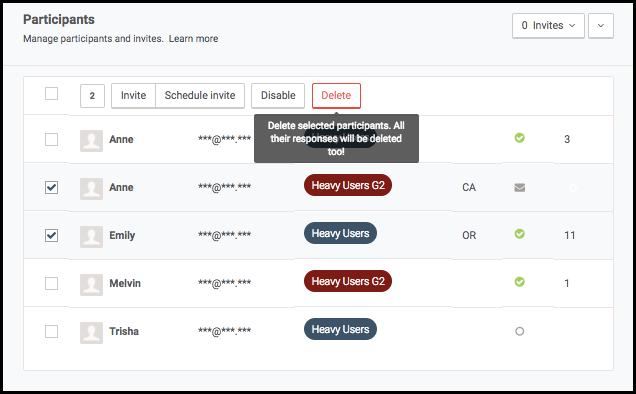Open the chevron menu beside Invites
The image size is (636, 394).
[601, 26]
